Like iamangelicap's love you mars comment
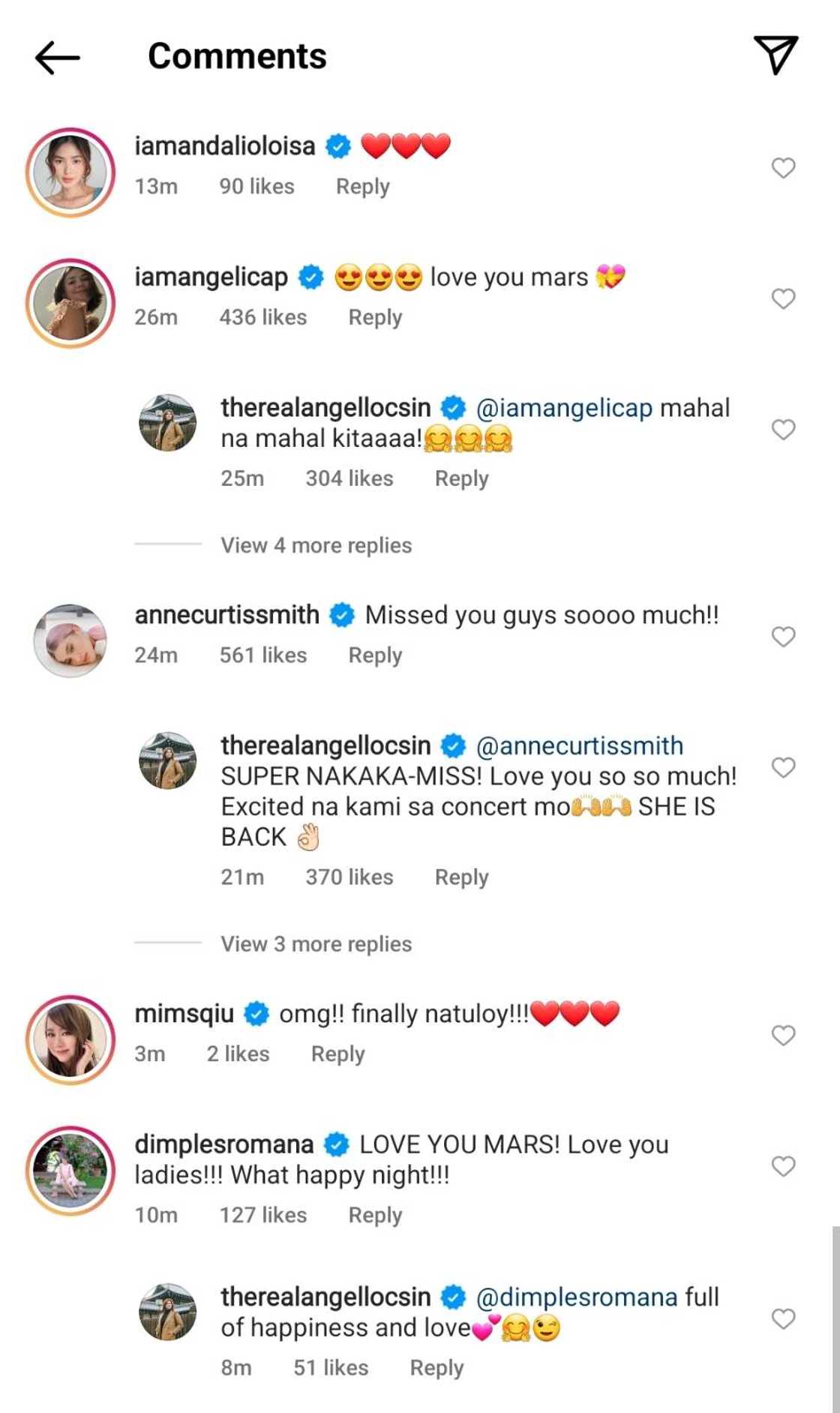The width and height of the screenshot is (840, 1413). [783, 298]
